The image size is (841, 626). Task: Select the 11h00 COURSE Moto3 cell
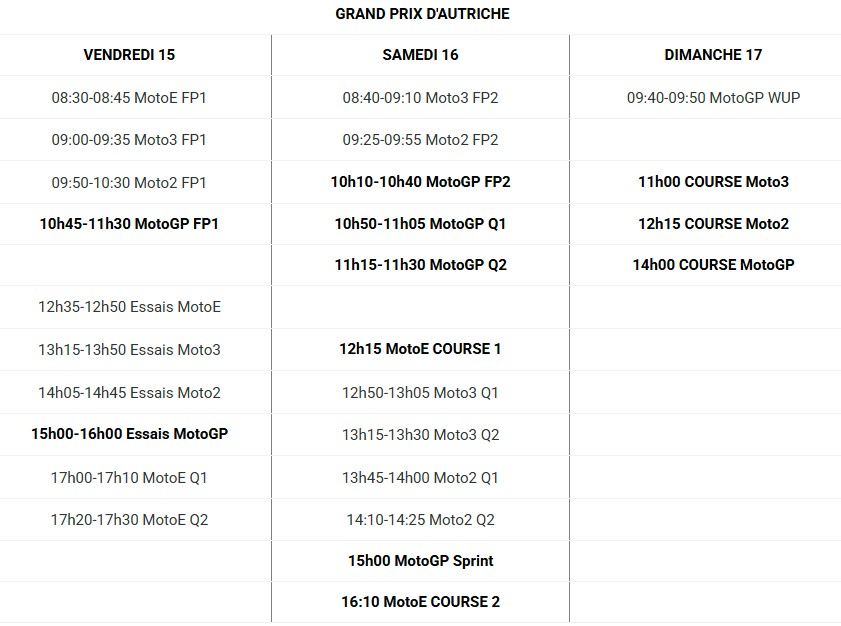(x=713, y=182)
